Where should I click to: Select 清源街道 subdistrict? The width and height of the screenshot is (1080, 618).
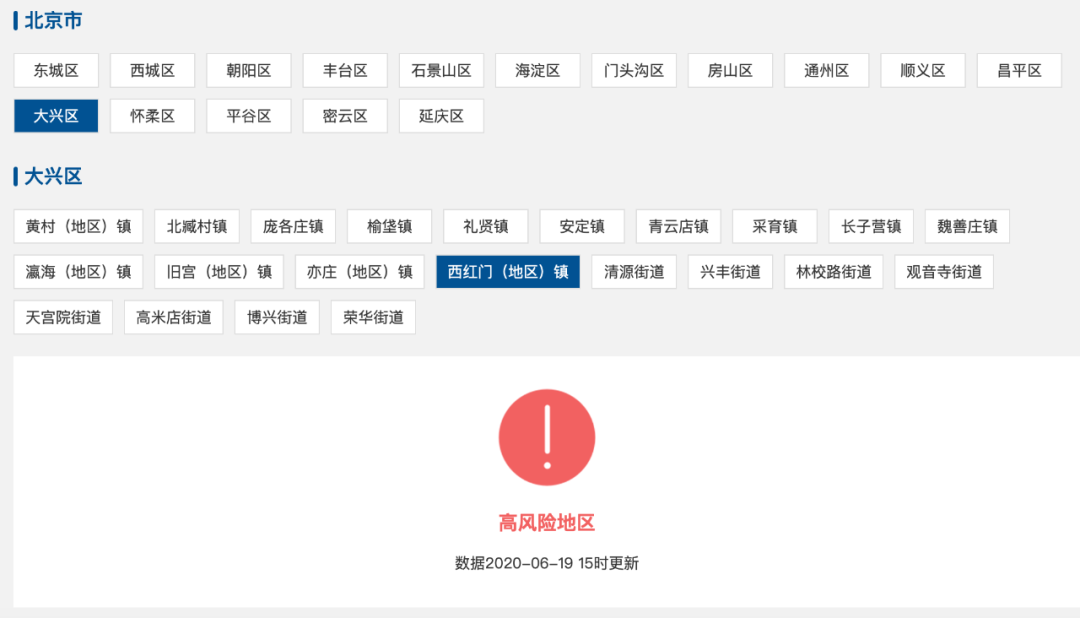pyautogui.click(x=634, y=272)
